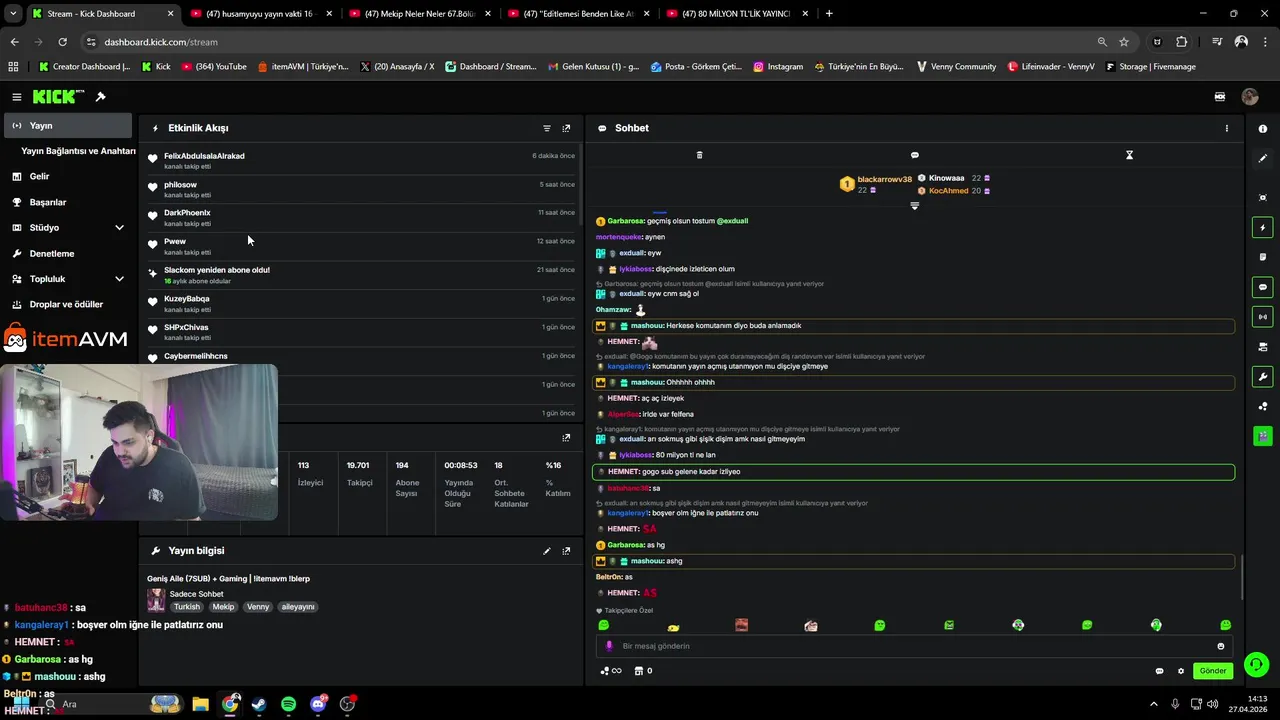The width and height of the screenshot is (1280, 720).
Task: Pop out the Yayın bilgisi panel
Action: [x=566, y=551]
